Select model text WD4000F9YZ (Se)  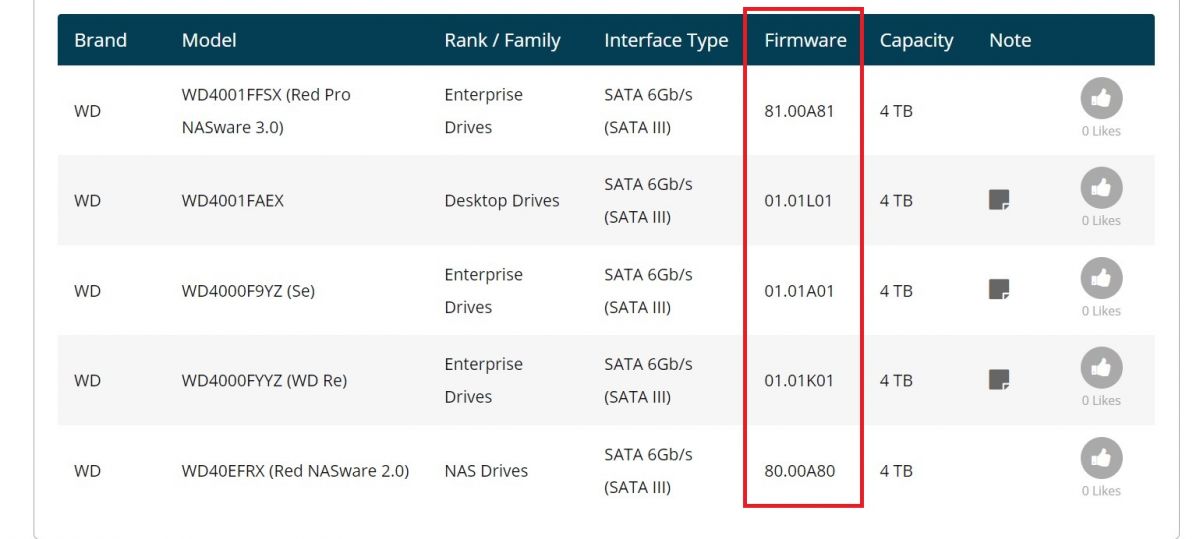pyautogui.click(x=248, y=291)
